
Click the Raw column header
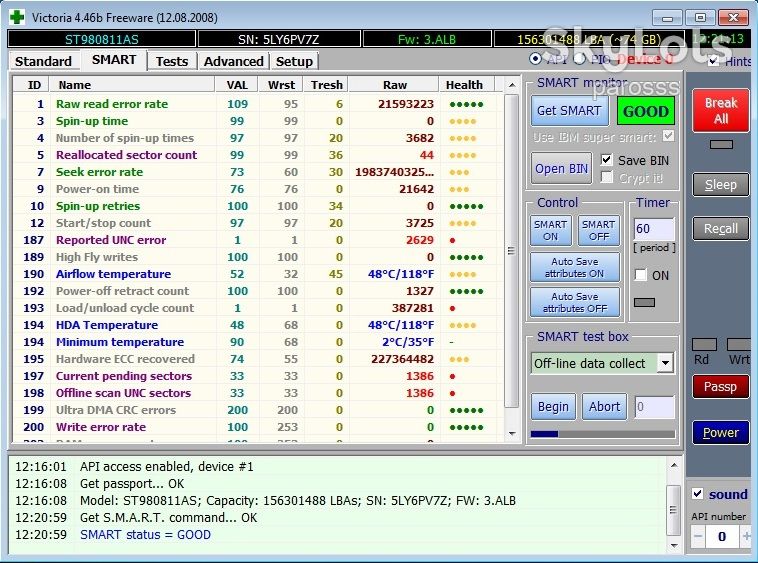[394, 85]
